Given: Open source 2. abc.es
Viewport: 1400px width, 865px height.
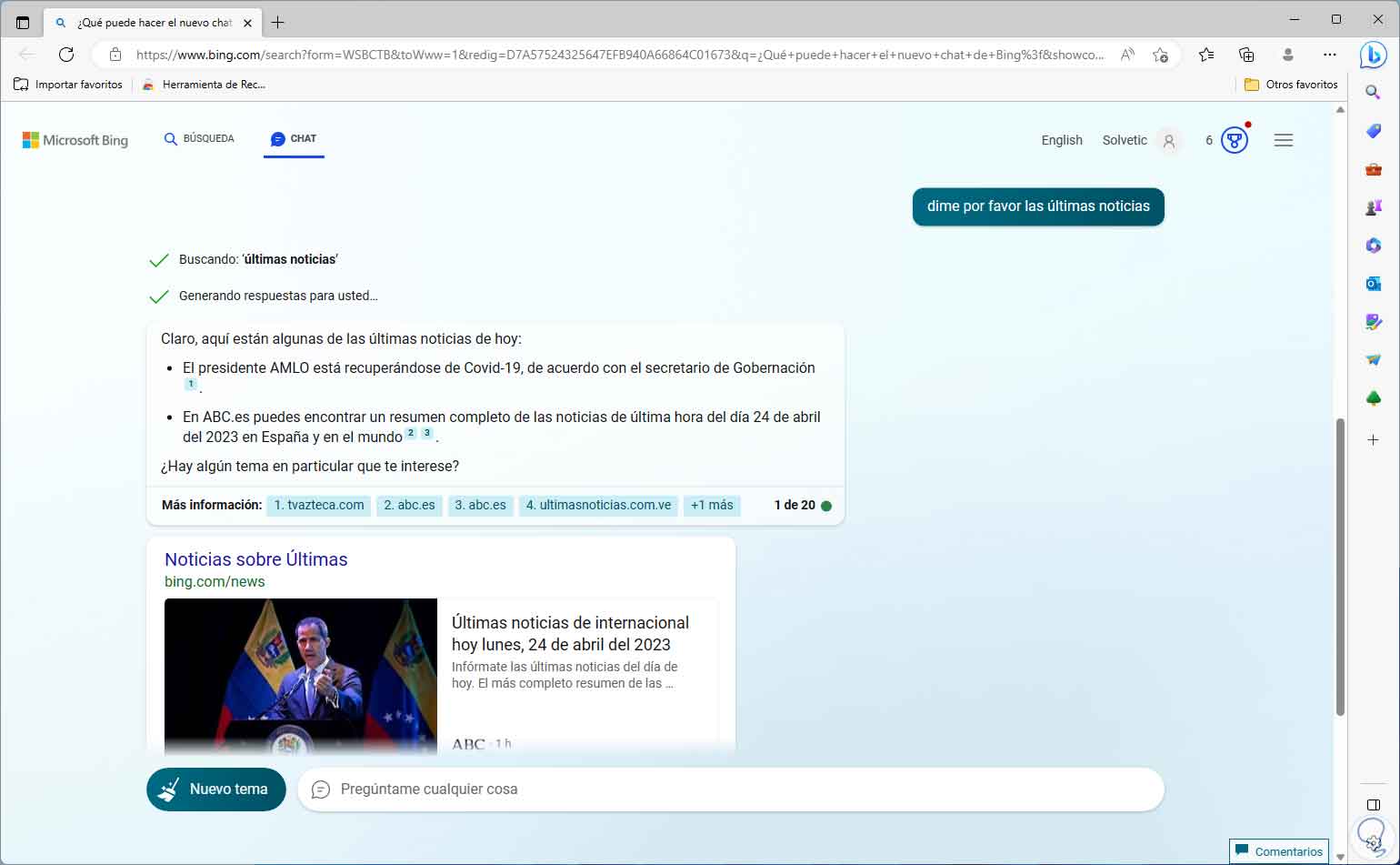Looking at the screenshot, I should 409,505.
